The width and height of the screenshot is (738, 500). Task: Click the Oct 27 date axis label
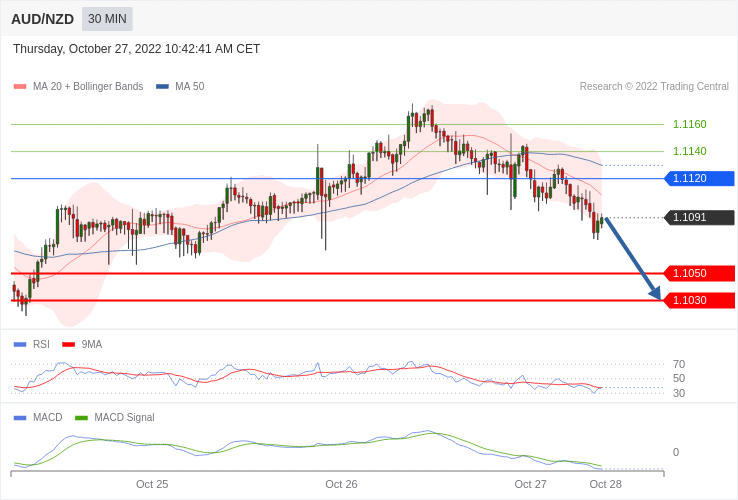(x=530, y=484)
